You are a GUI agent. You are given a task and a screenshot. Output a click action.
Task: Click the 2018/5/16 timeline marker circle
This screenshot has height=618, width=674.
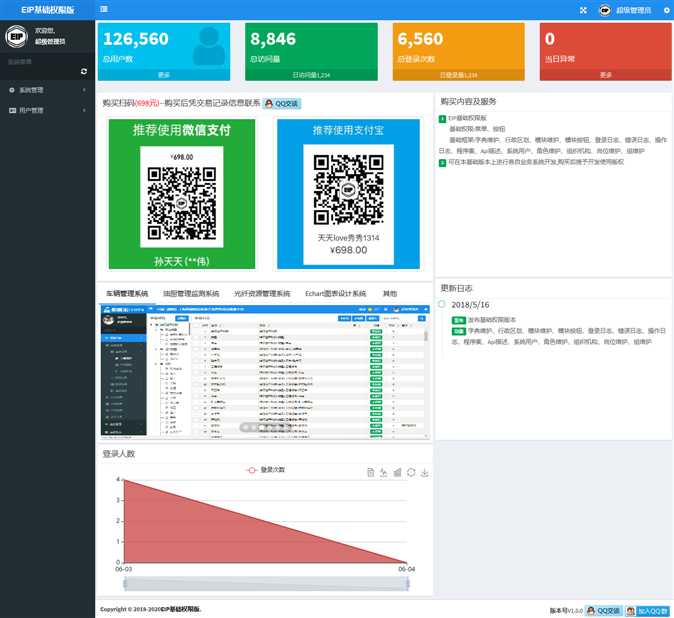coord(441,304)
